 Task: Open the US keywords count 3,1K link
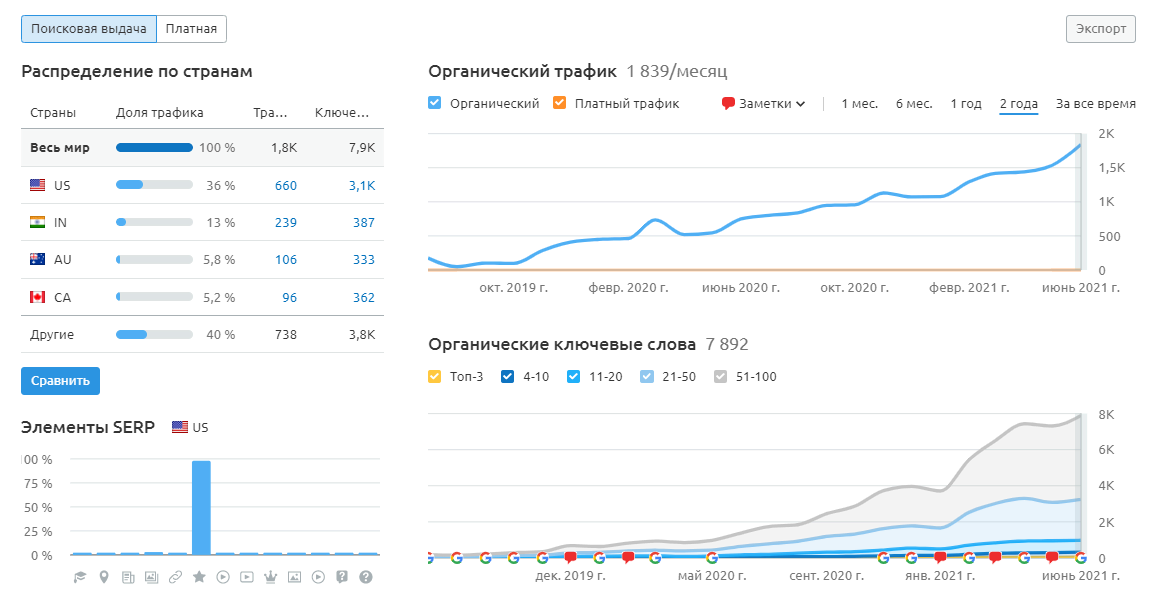362,185
